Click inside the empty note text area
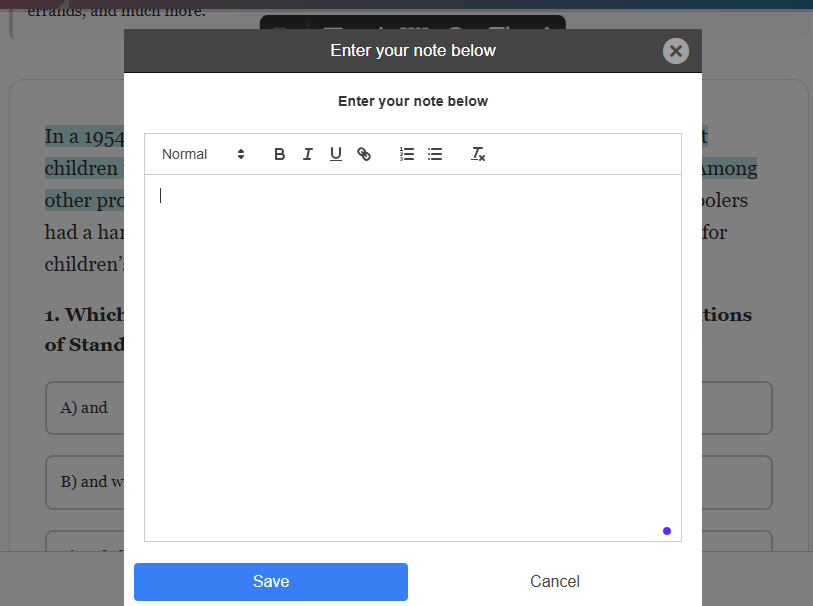813x606 pixels. 412,350
